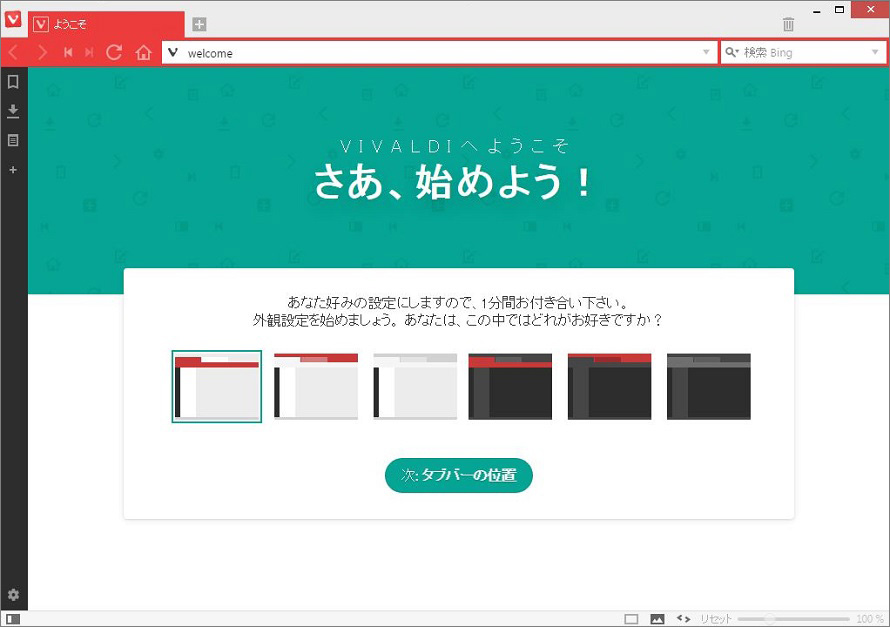Toggle image loading icon in status bar

click(x=657, y=619)
